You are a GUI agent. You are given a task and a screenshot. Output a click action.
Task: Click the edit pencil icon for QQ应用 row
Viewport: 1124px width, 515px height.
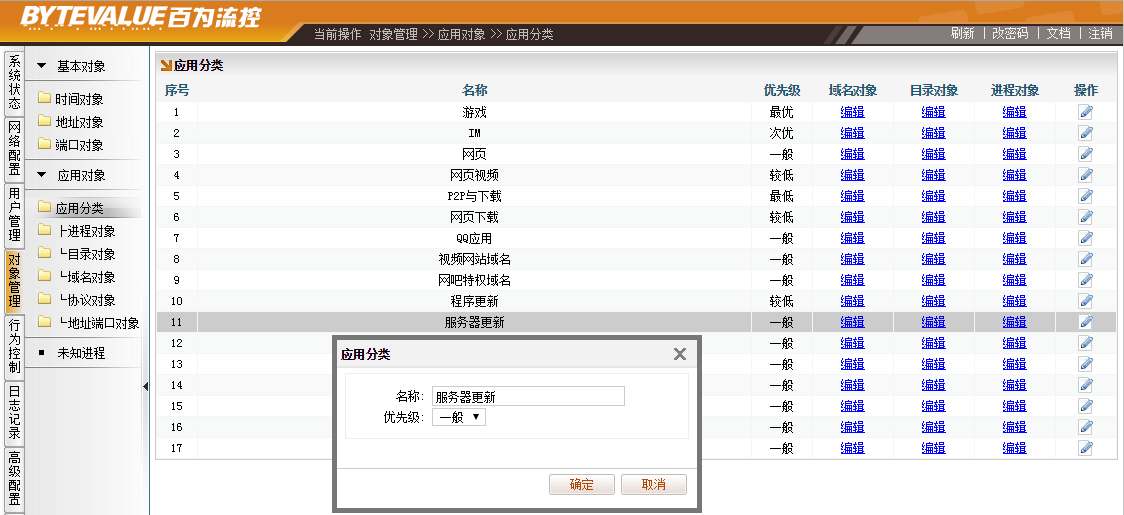point(1085,238)
